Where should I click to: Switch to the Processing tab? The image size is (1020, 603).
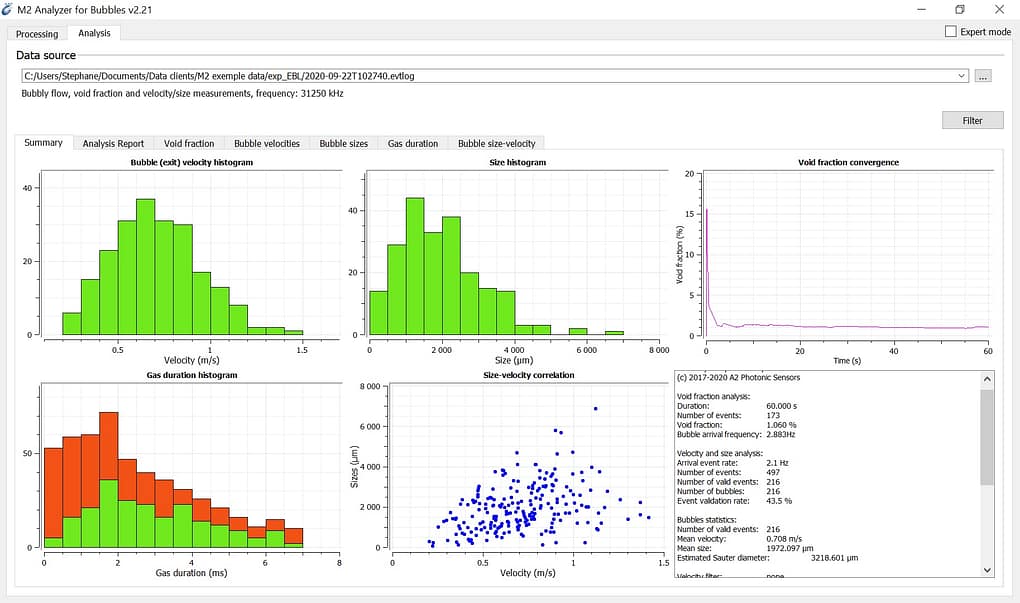37,33
